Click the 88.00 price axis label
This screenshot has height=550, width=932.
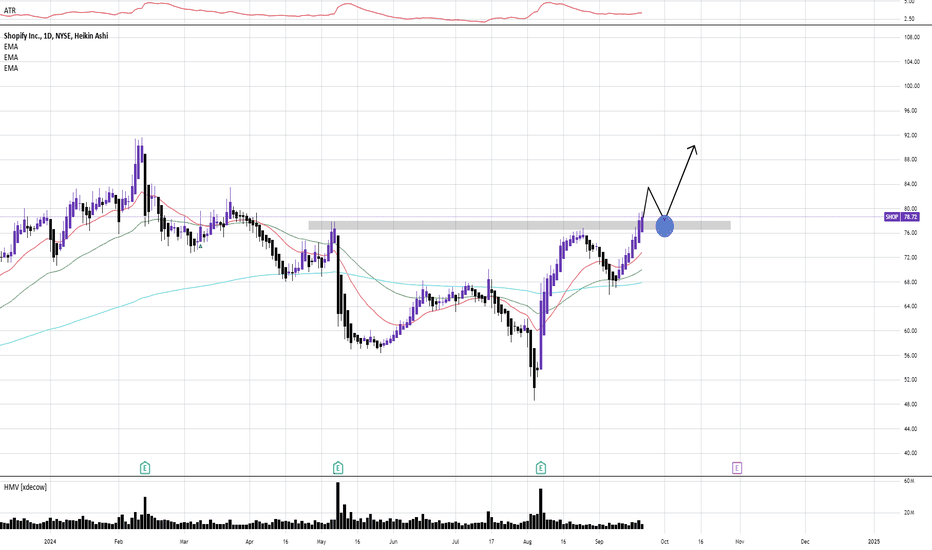(911, 159)
